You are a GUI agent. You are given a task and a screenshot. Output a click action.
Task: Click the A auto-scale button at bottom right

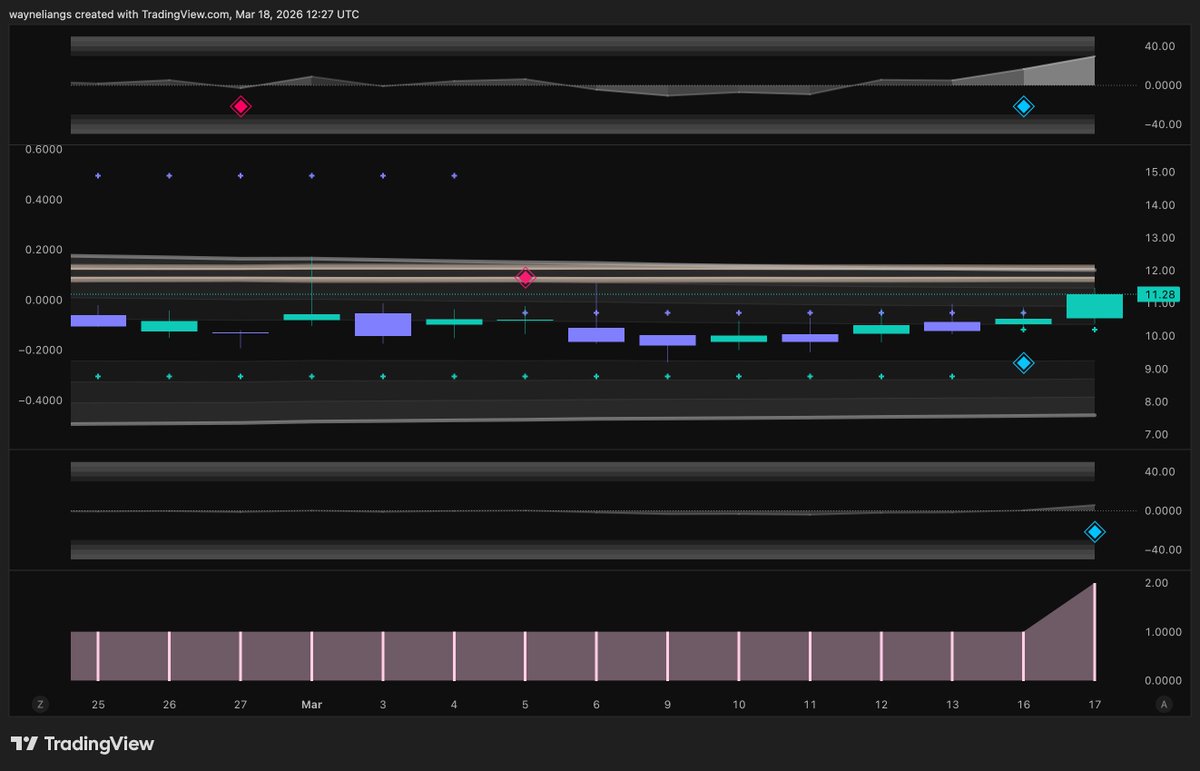[x=1164, y=704]
